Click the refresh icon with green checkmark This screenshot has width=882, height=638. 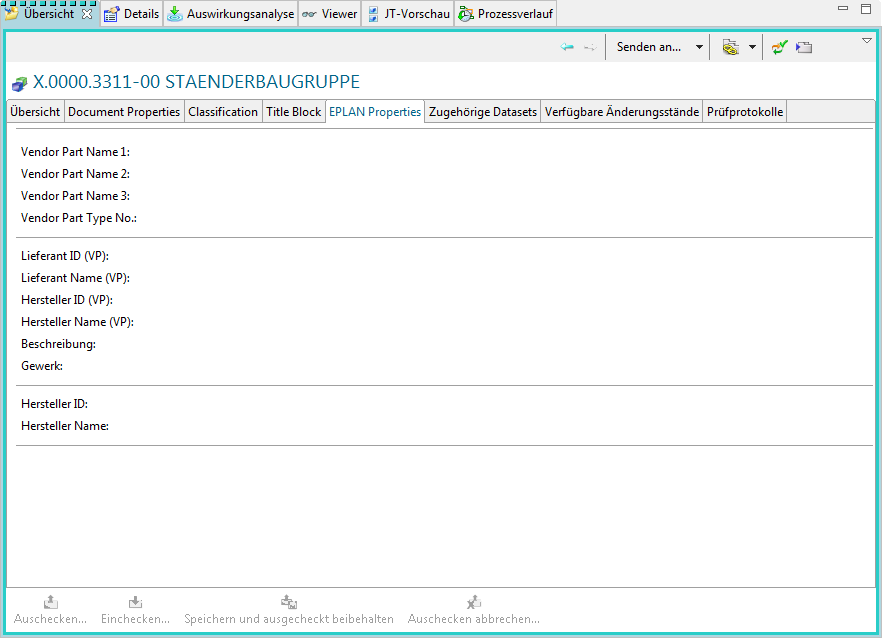point(780,47)
